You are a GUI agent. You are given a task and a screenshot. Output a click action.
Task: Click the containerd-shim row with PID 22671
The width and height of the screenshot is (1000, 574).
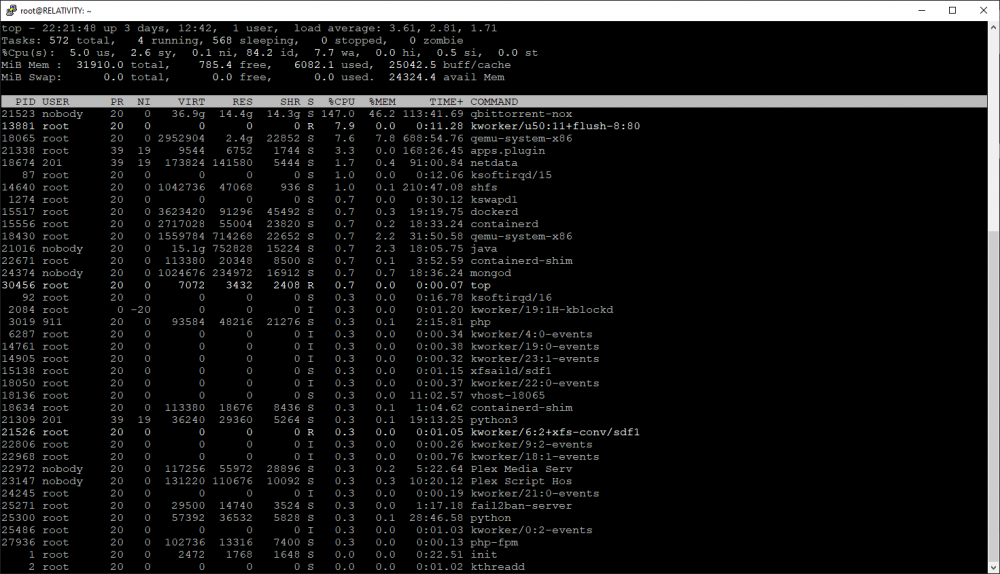494,261
